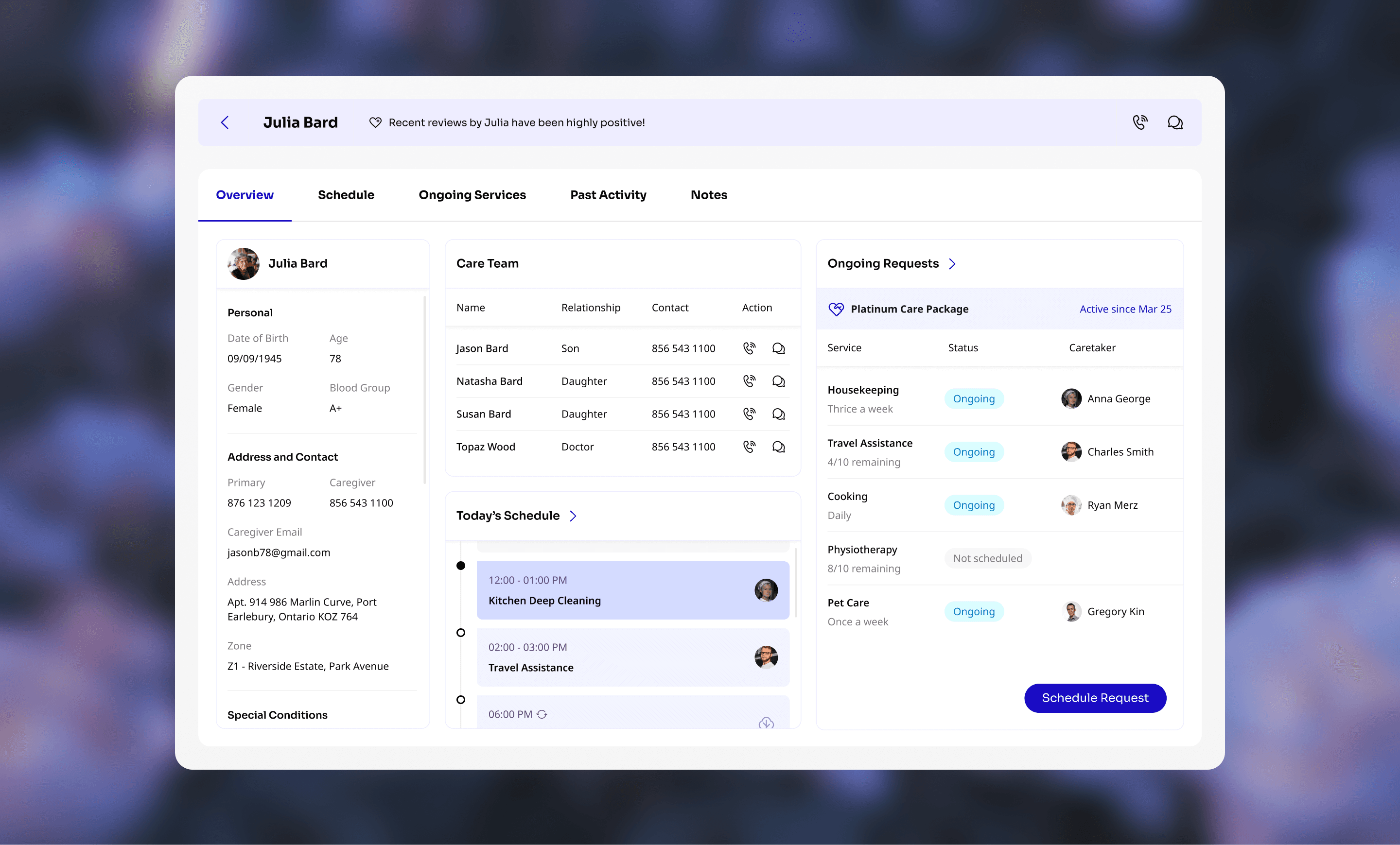Go to the Past Activity tab
The image size is (1400, 845).
[x=608, y=195]
